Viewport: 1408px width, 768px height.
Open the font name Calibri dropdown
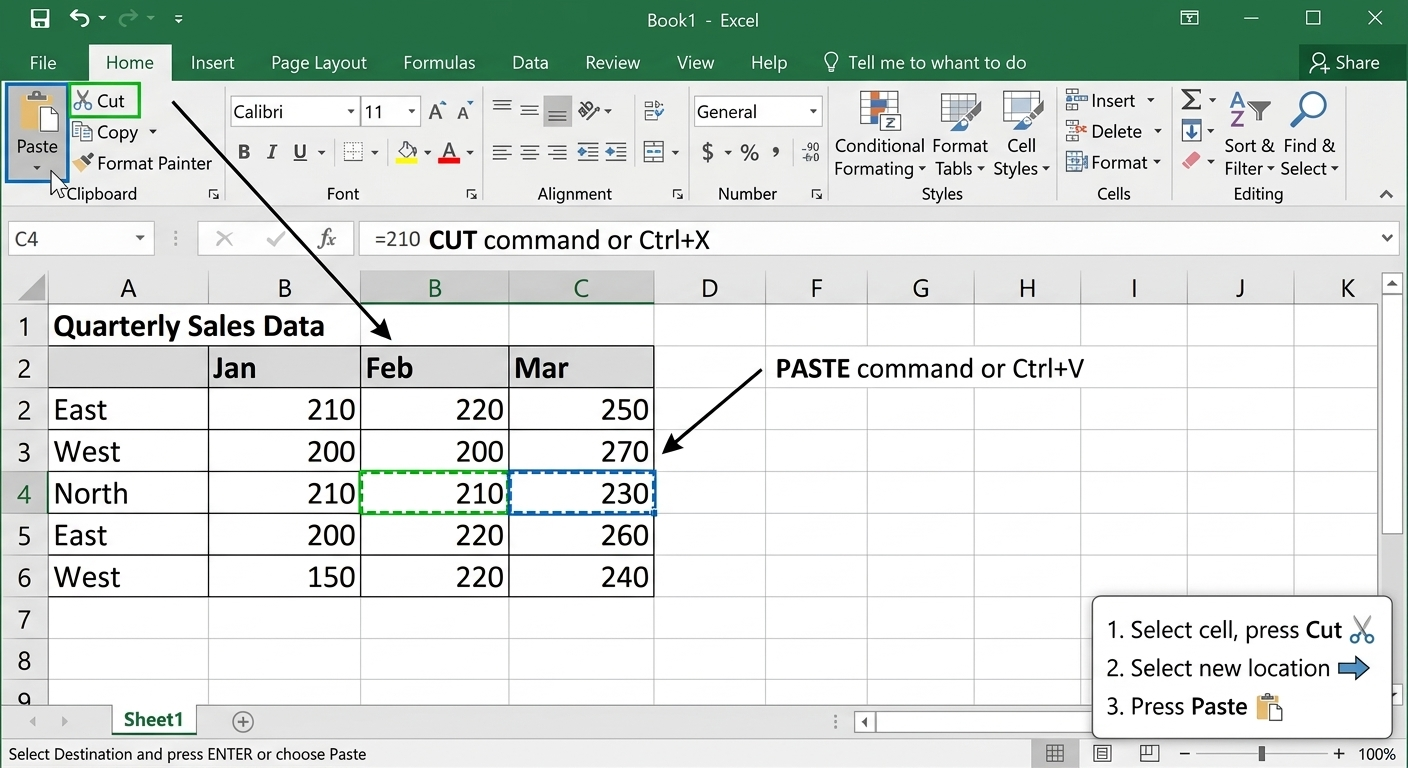click(351, 112)
